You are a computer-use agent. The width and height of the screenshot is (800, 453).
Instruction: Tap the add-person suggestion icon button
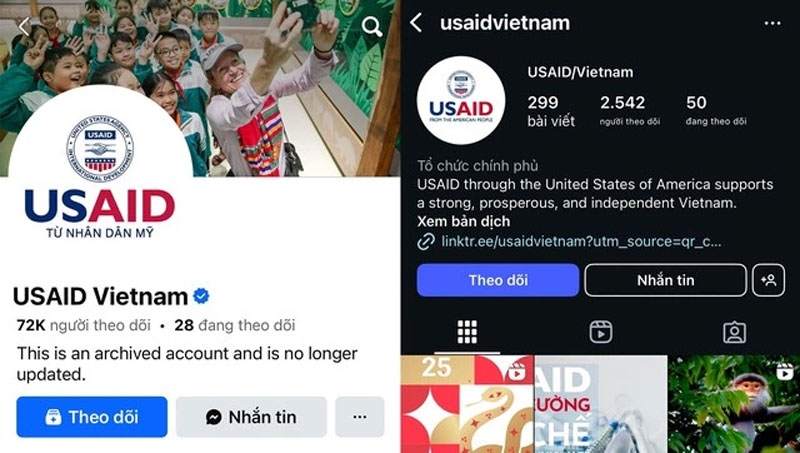pos(768,280)
